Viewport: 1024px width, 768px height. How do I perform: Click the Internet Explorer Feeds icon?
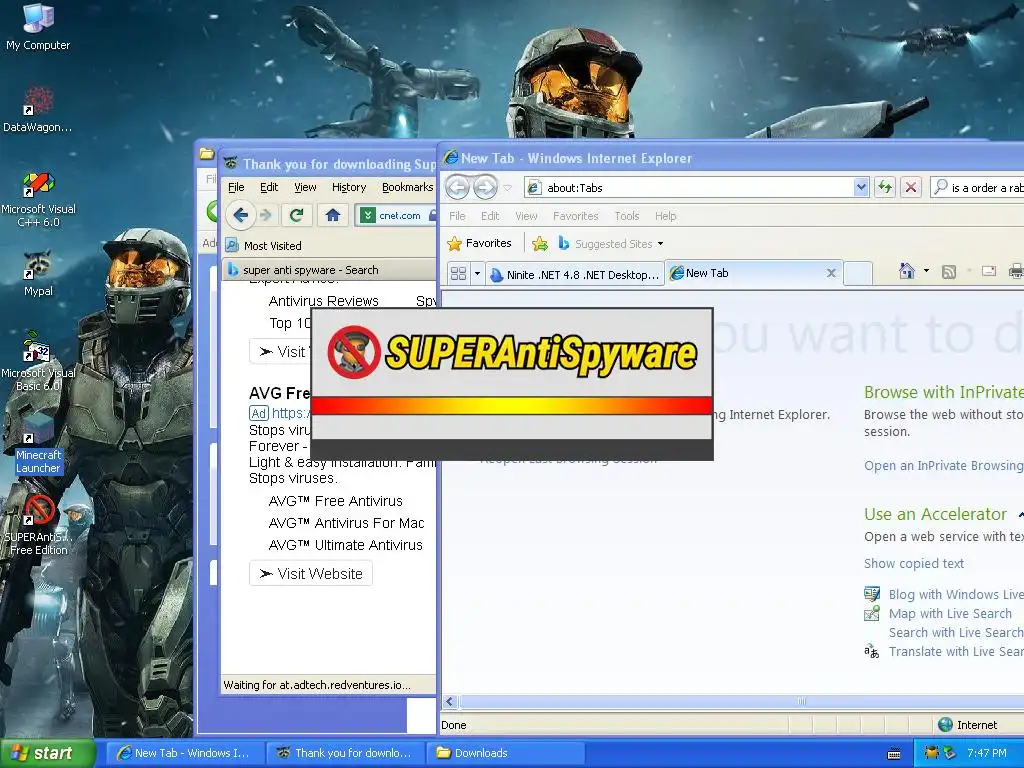tap(949, 271)
